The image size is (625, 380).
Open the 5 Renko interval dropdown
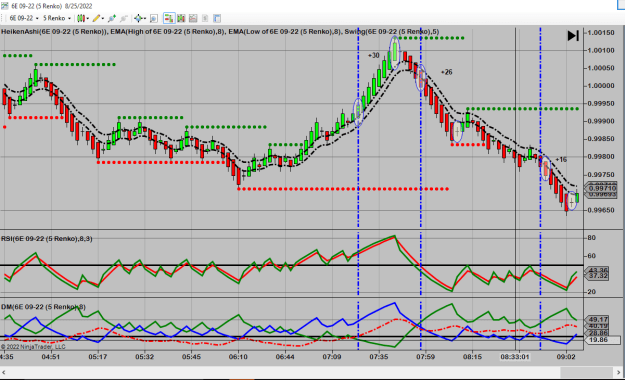click(x=57, y=18)
